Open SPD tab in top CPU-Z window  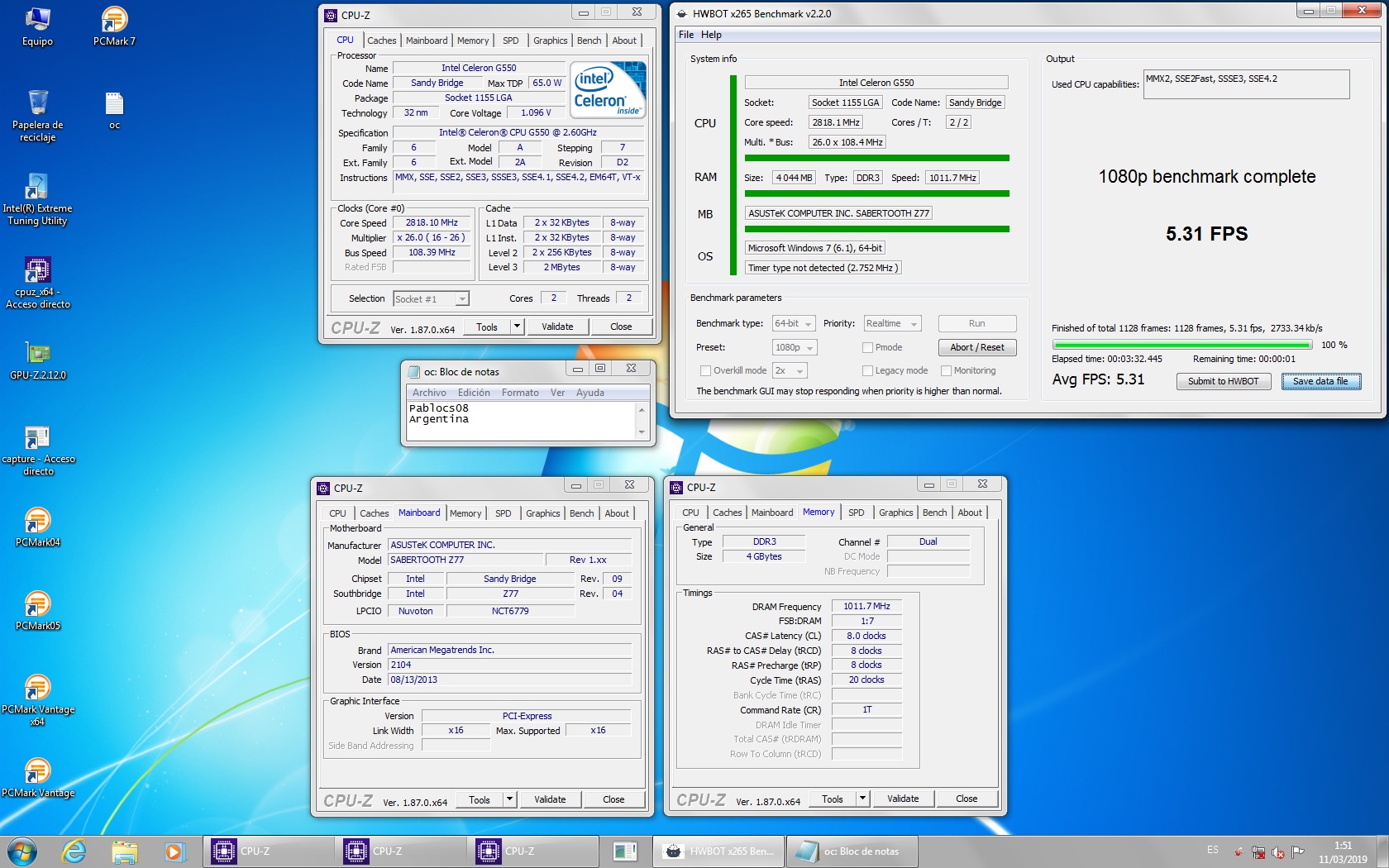[510, 41]
